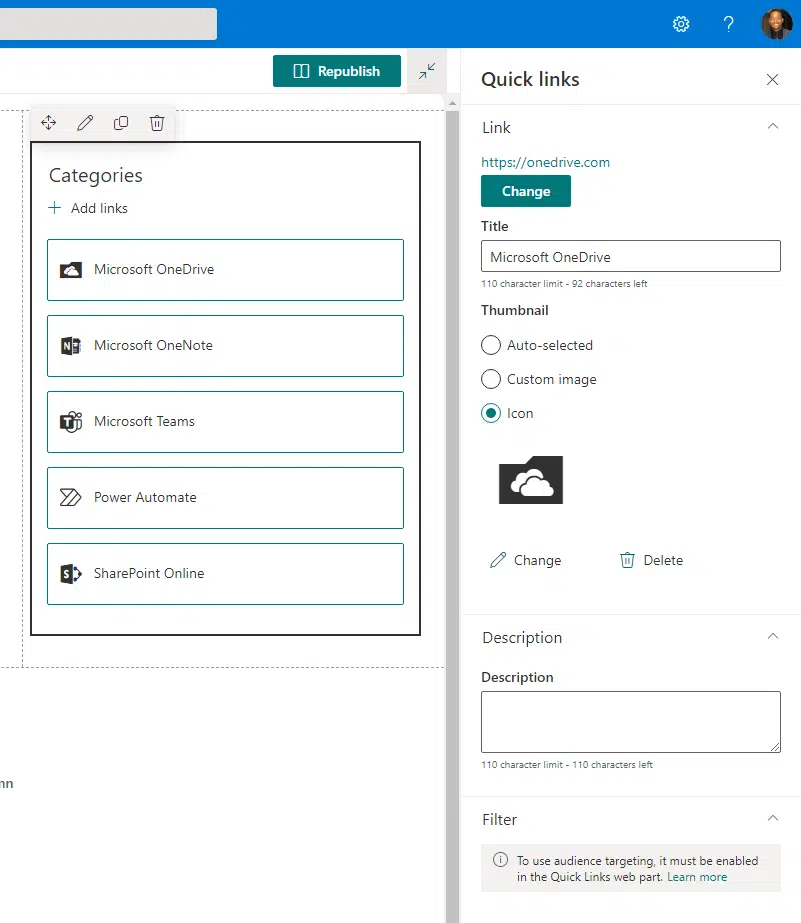Click the SharePoint Online card label
Screen dimensions: 801x923
point(149,573)
